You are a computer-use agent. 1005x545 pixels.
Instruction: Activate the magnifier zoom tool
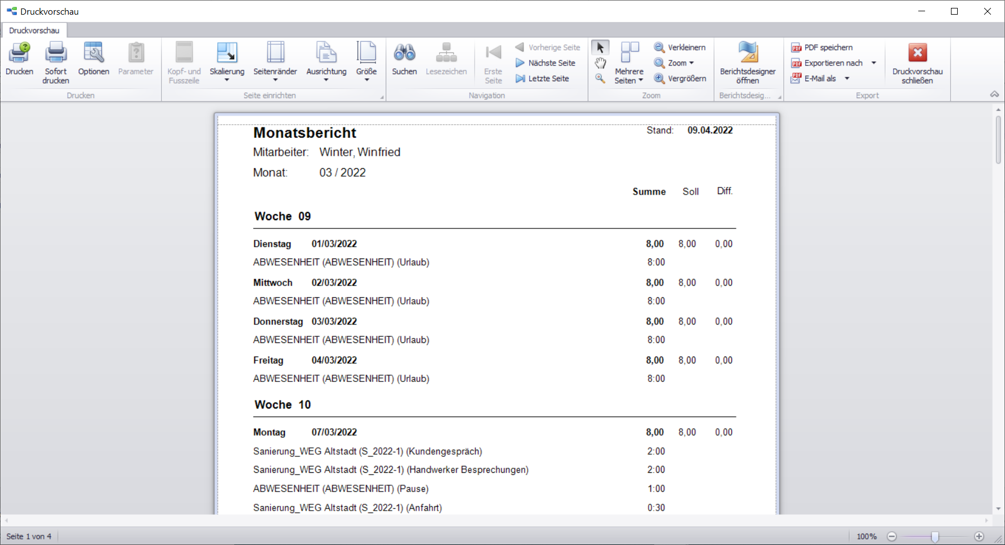click(600, 79)
